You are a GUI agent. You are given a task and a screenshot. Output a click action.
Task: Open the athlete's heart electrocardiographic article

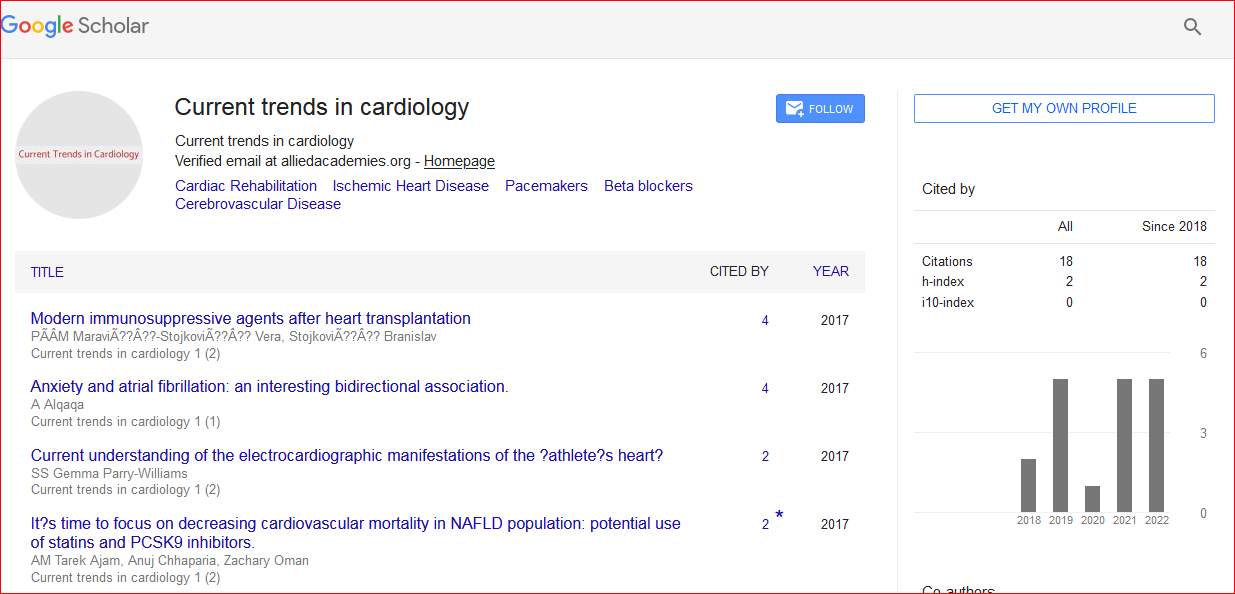347,456
